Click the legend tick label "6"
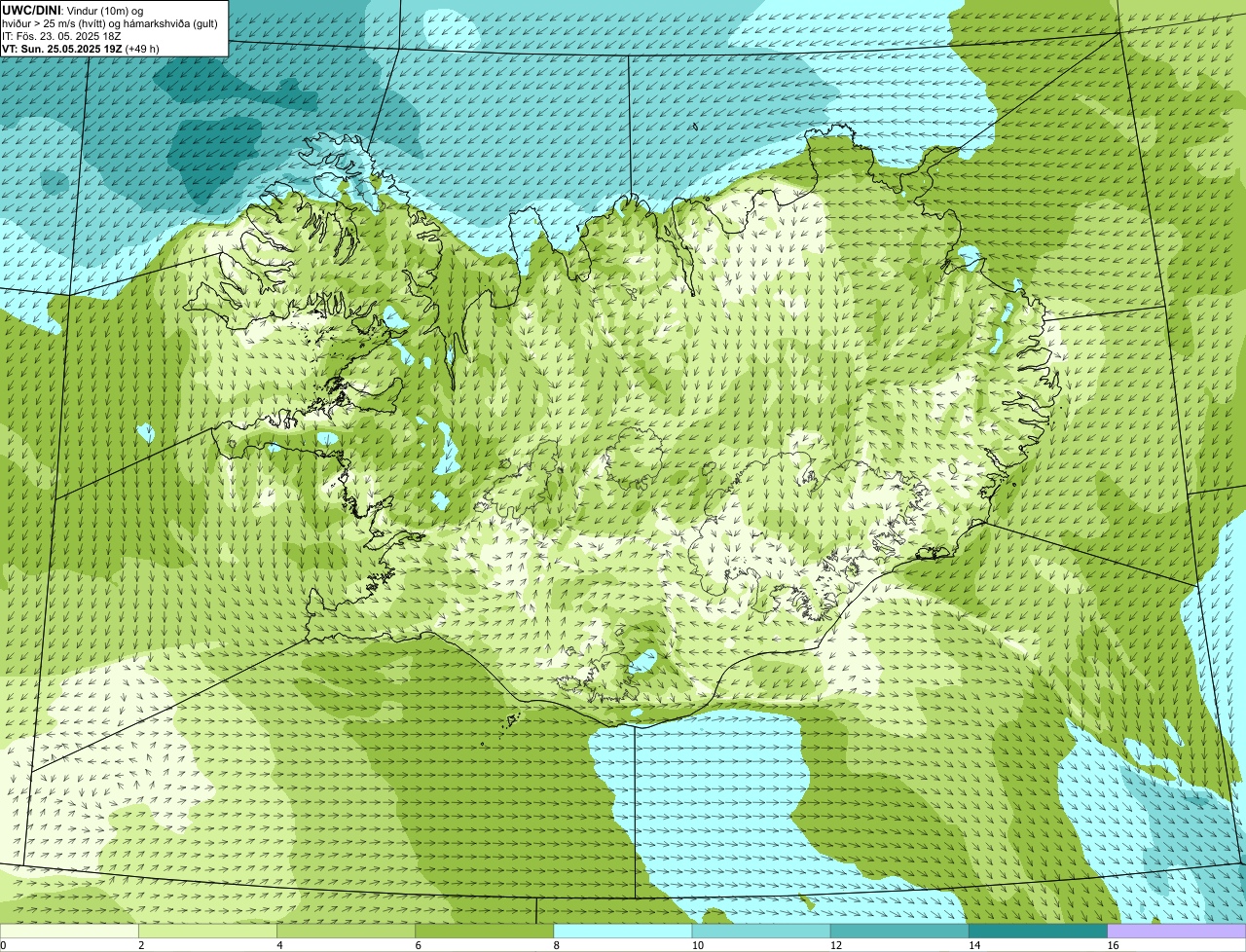Screen dimensions: 1246x952 pos(418,945)
